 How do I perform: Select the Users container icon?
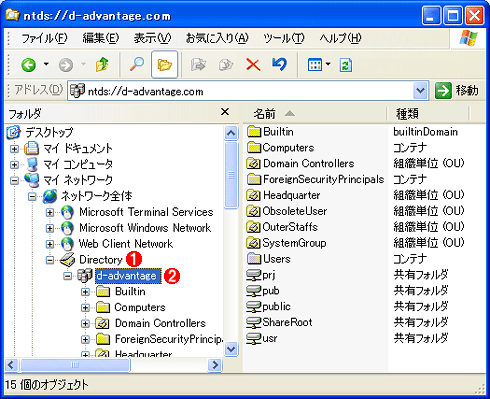(254, 258)
